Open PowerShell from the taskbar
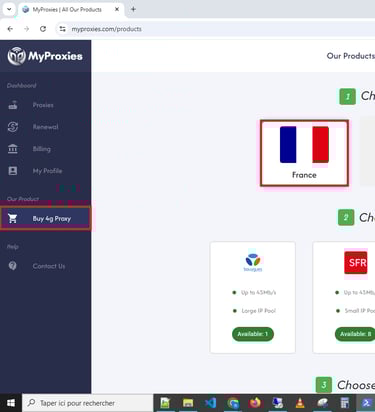This screenshot has height=412, width=375. 366,403
